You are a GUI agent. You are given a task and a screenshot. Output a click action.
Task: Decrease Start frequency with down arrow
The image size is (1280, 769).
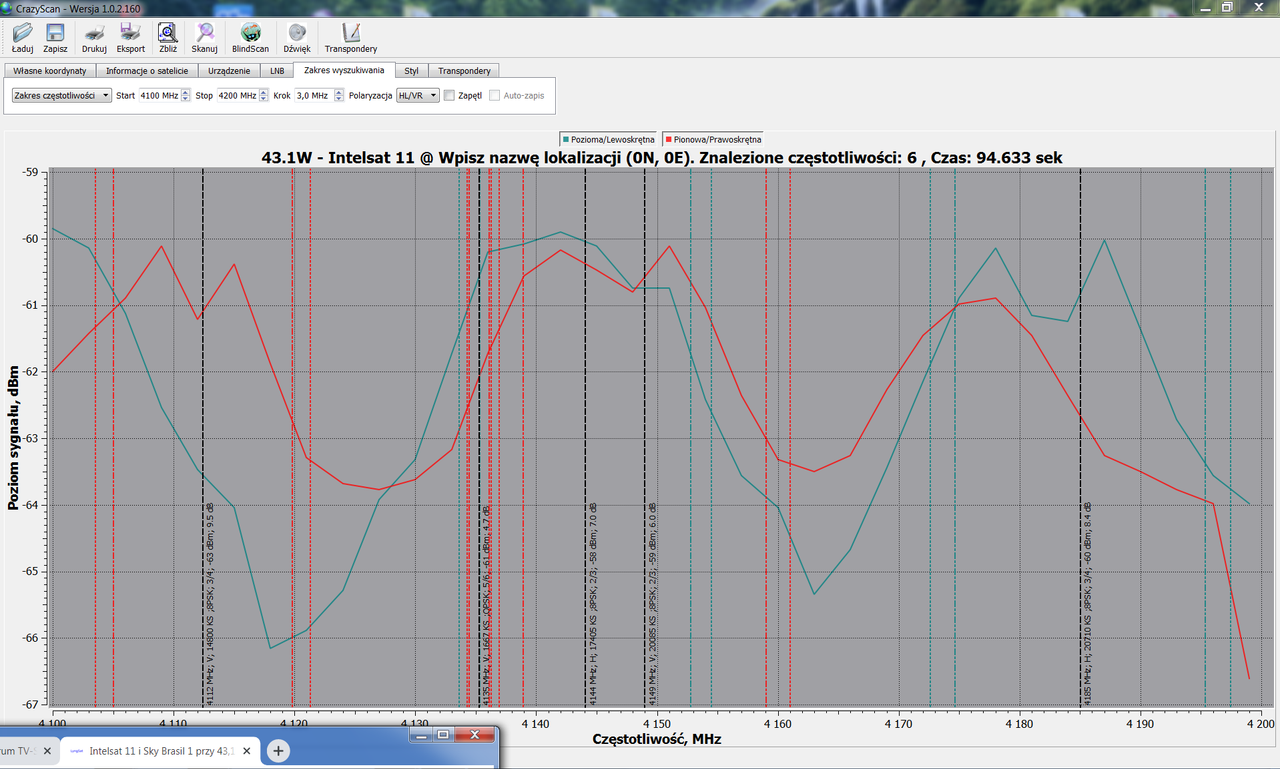pyautogui.click(x=186, y=99)
